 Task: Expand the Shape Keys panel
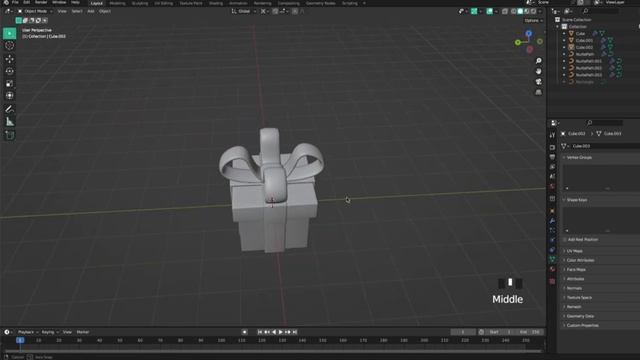(x=577, y=200)
